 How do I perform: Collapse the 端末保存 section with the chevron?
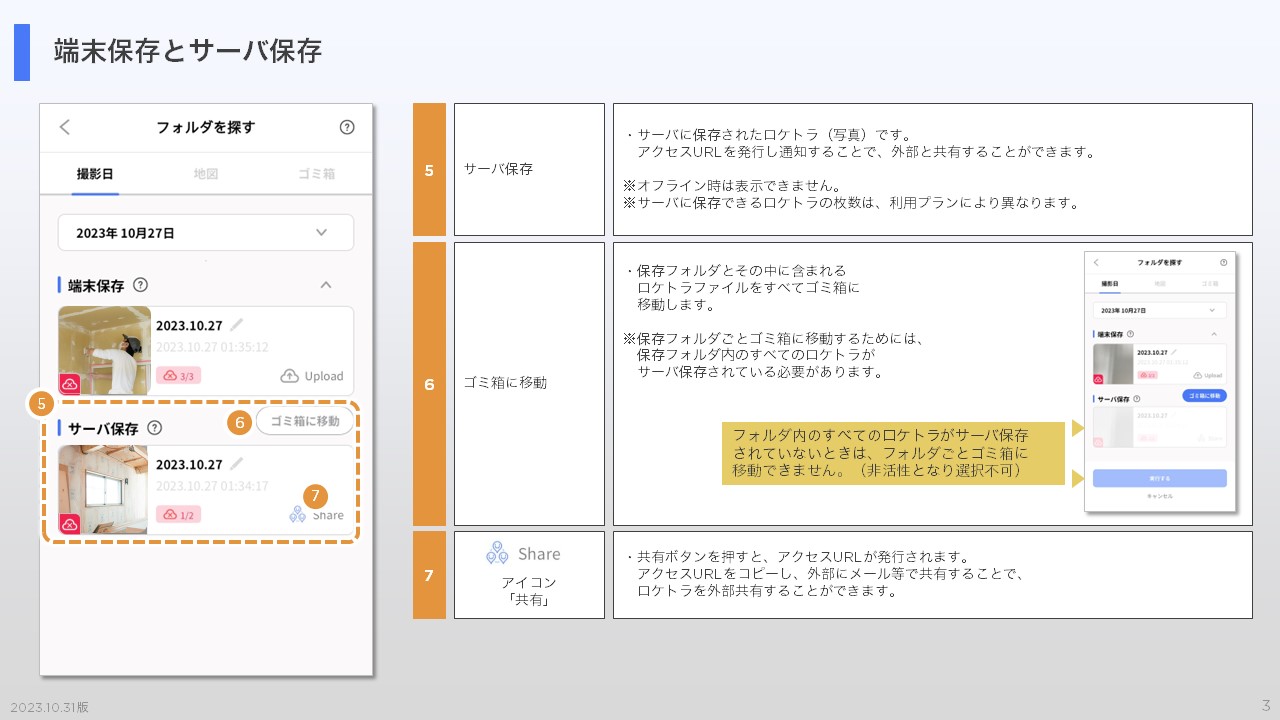click(325, 285)
